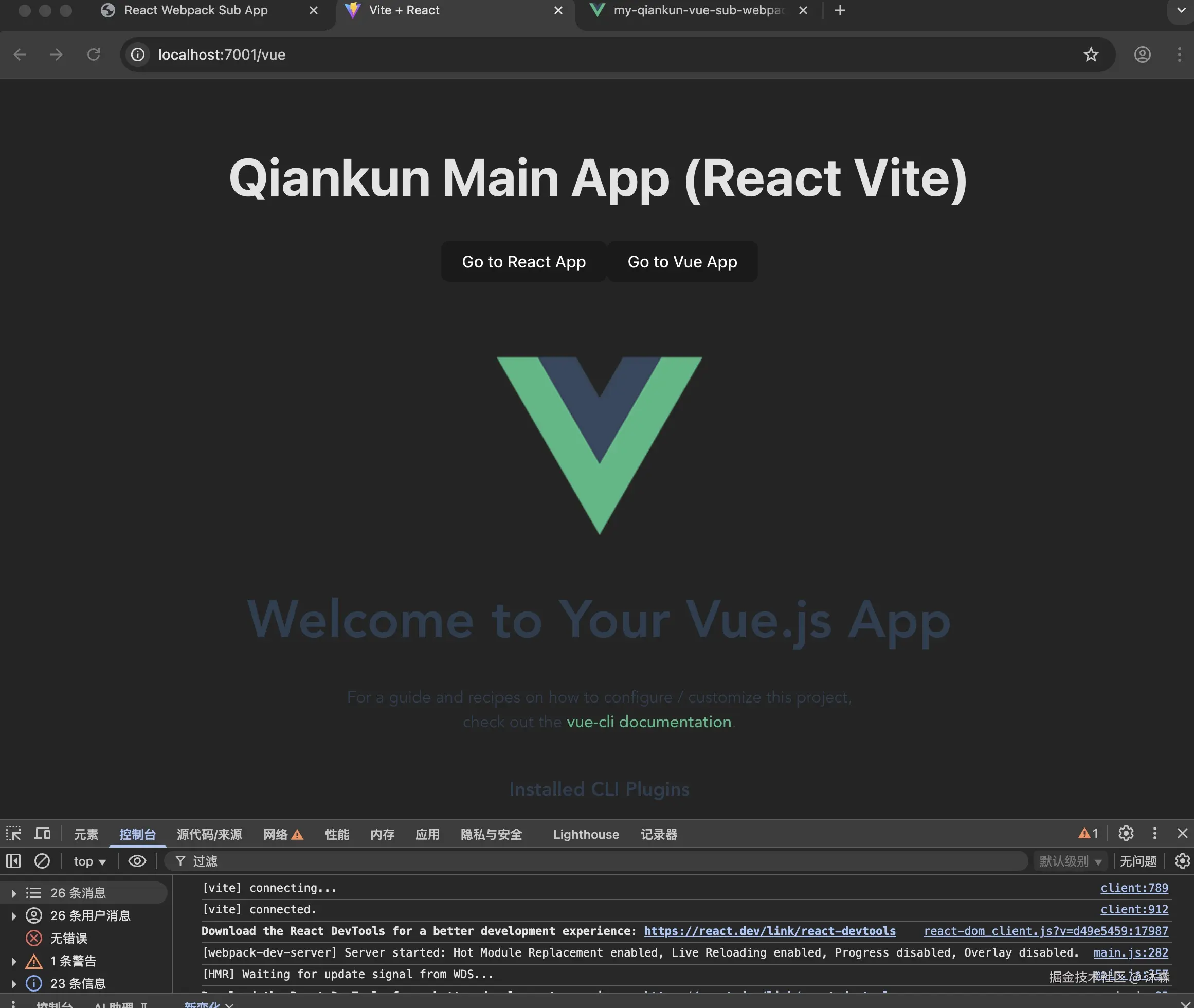This screenshot has height=1008, width=1194.
Task: Open the vue-cli documentation link
Action: pos(648,722)
